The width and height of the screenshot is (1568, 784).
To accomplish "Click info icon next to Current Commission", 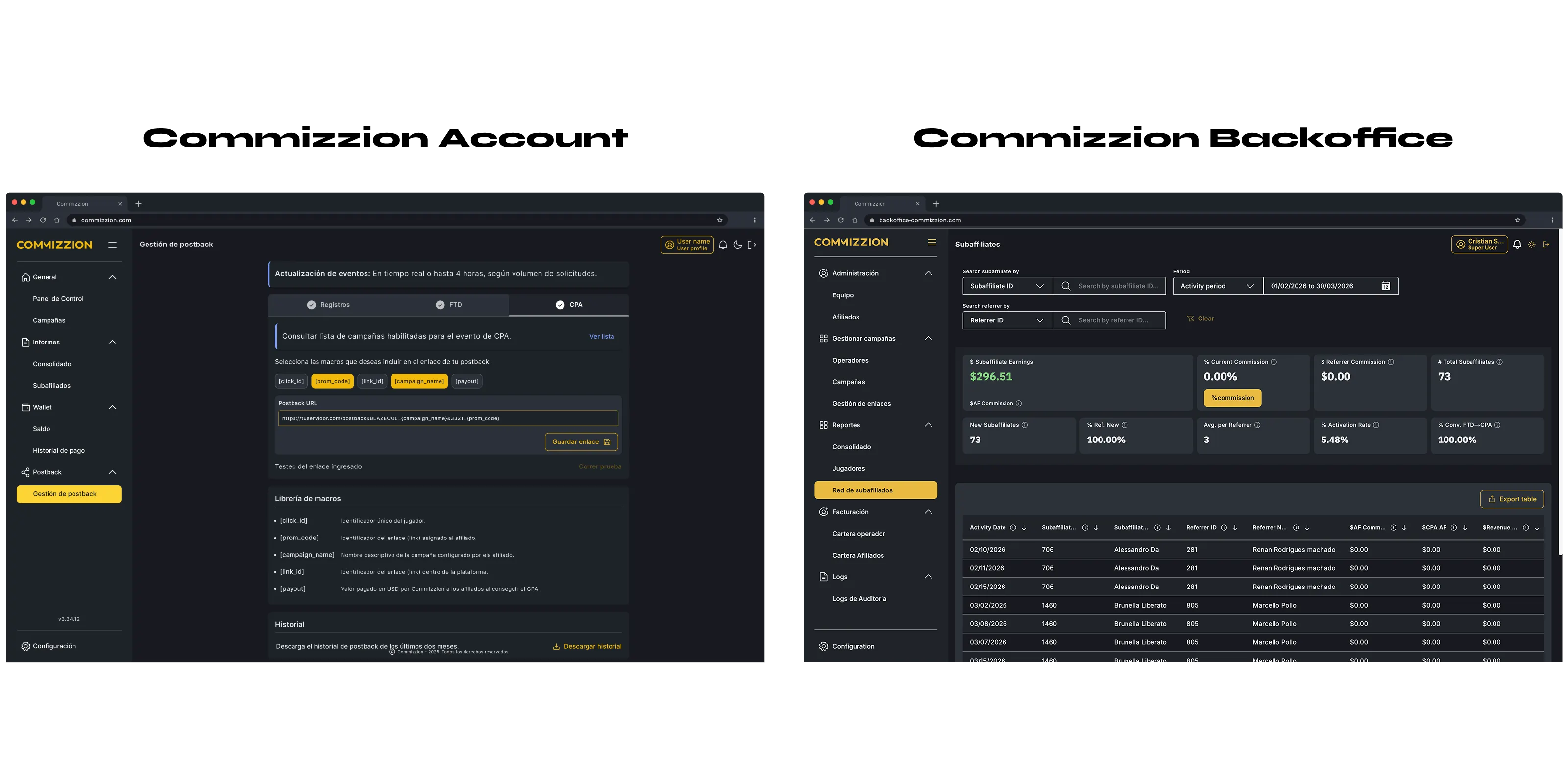I will pyautogui.click(x=1274, y=362).
